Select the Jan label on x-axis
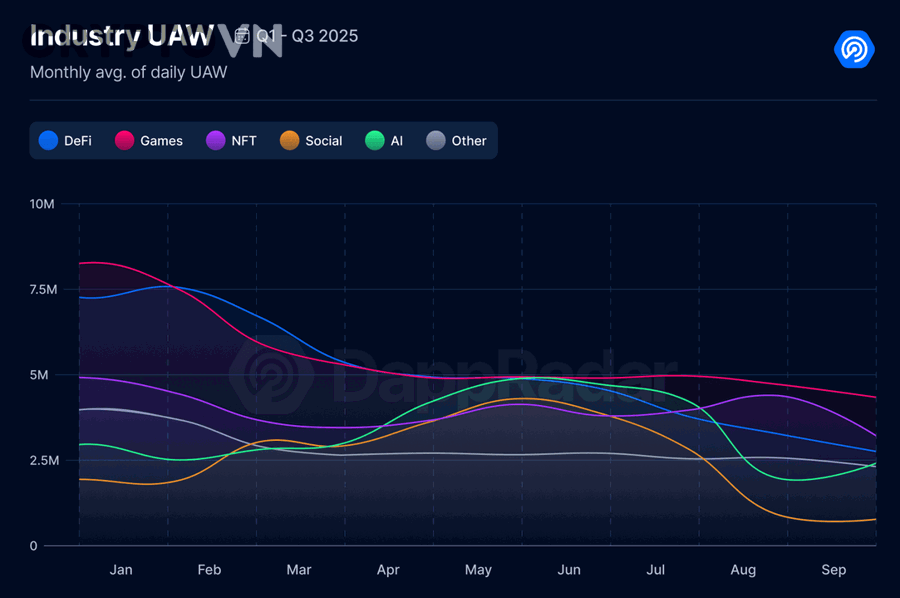The height and width of the screenshot is (598, 900). pyautogui.click(x=121, y=570)
